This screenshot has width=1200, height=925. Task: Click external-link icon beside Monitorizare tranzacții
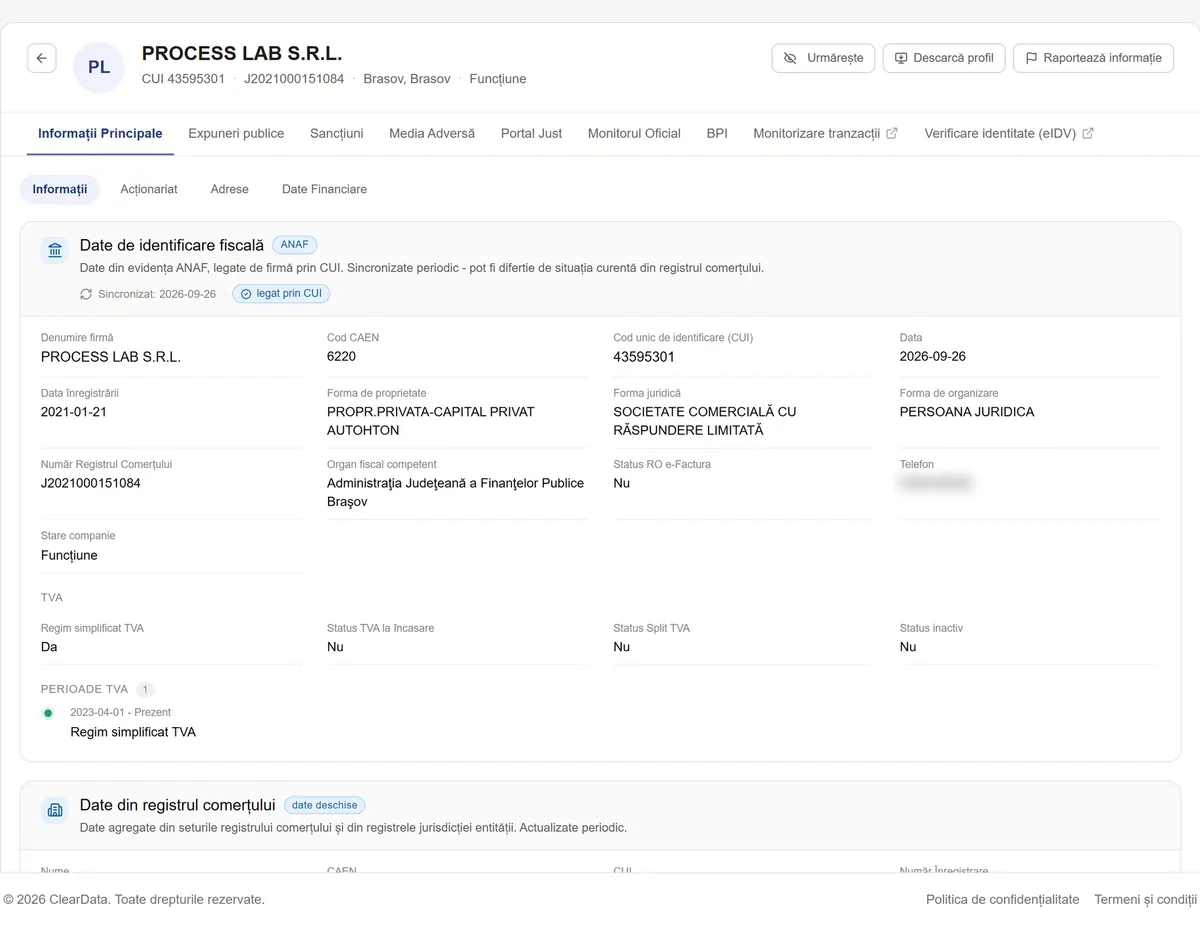tap(892, 133)
